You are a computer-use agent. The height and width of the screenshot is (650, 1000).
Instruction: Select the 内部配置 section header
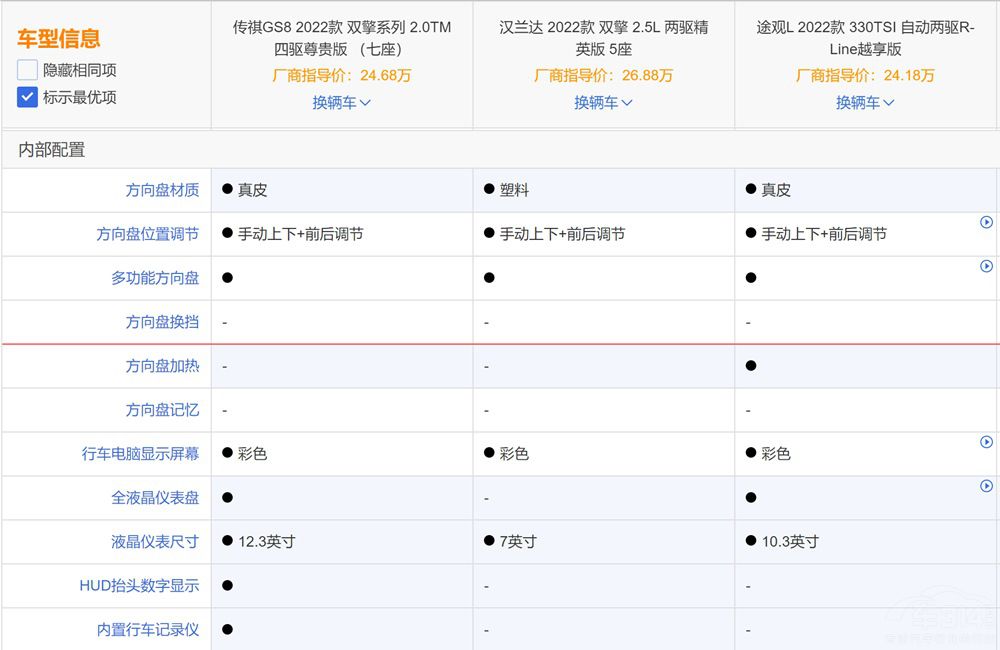[x=52, y=150]
